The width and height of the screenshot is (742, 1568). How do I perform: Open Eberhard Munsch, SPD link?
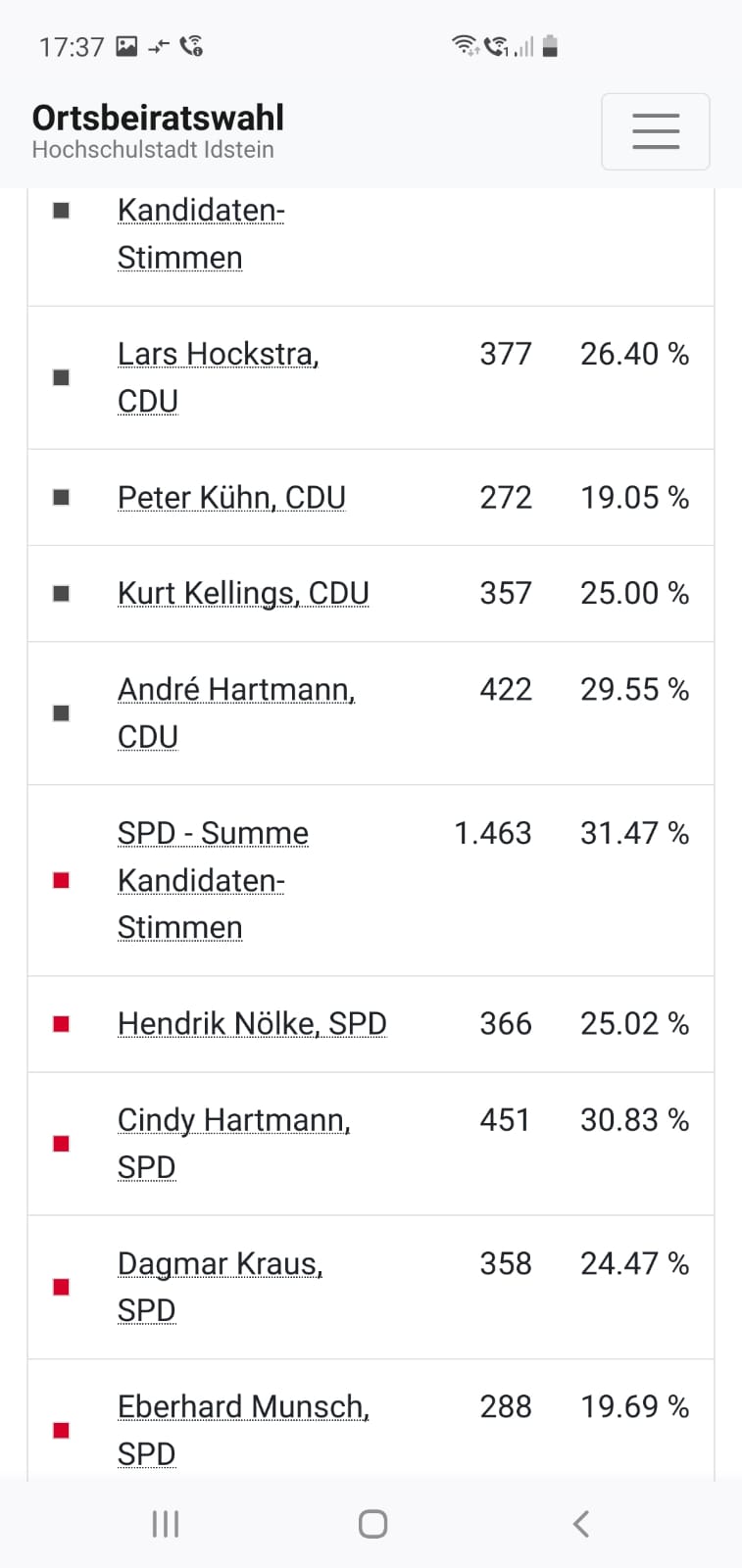243,1430
